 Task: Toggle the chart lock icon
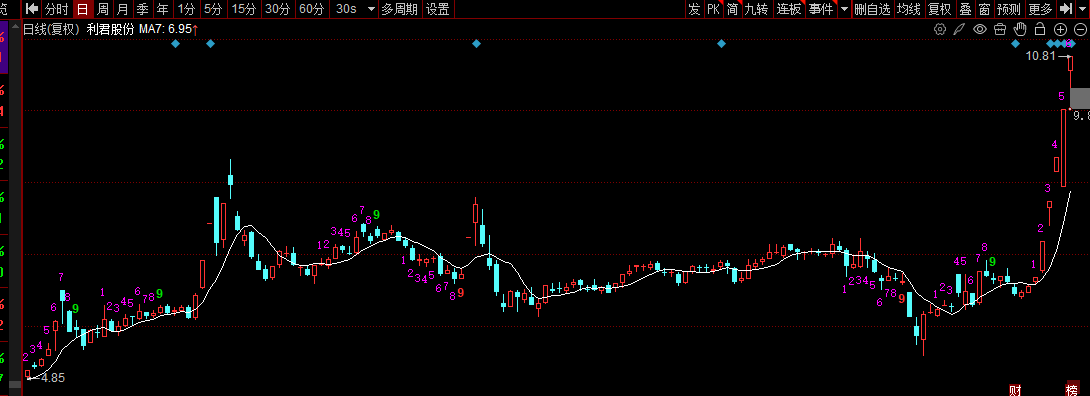click(x=1040, y=29)
